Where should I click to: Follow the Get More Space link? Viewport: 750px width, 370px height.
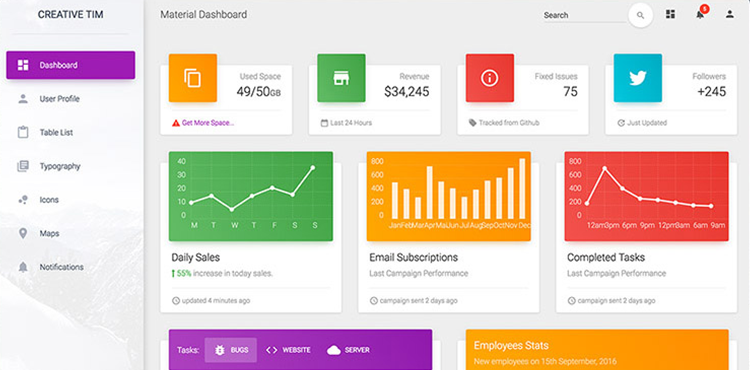point(208,123)
